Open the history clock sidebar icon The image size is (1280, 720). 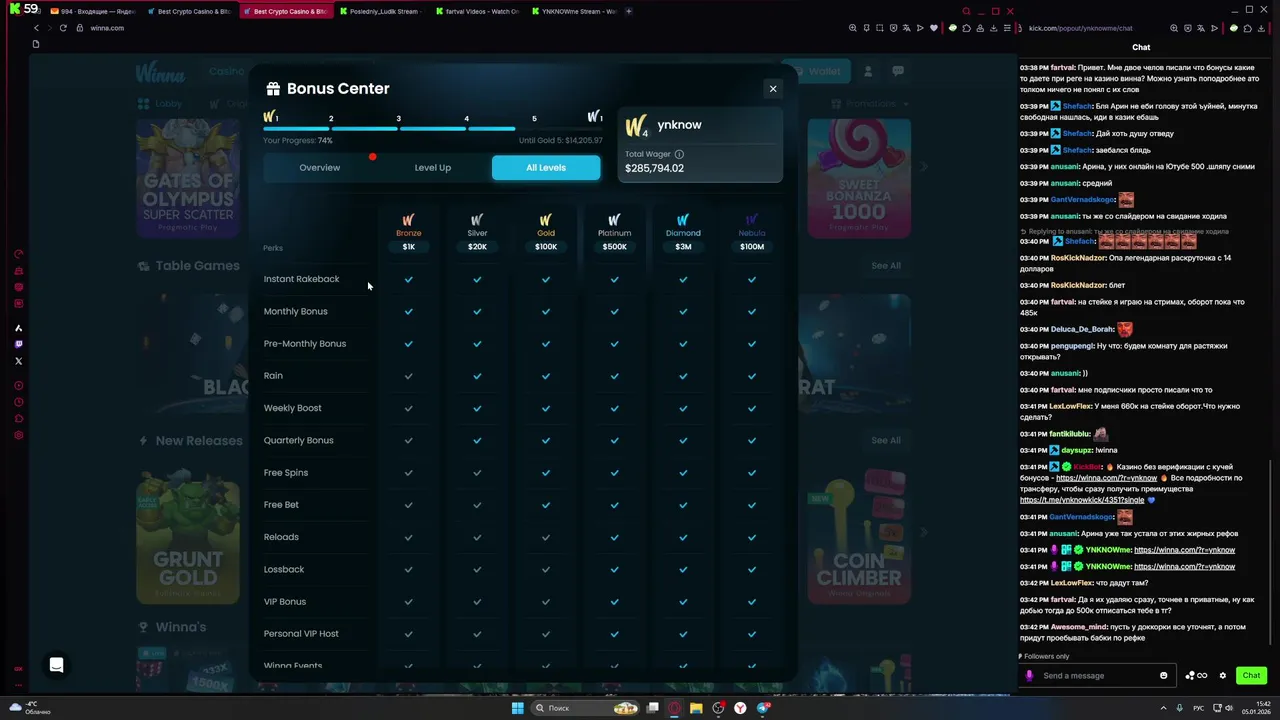(x=18, y=402)
